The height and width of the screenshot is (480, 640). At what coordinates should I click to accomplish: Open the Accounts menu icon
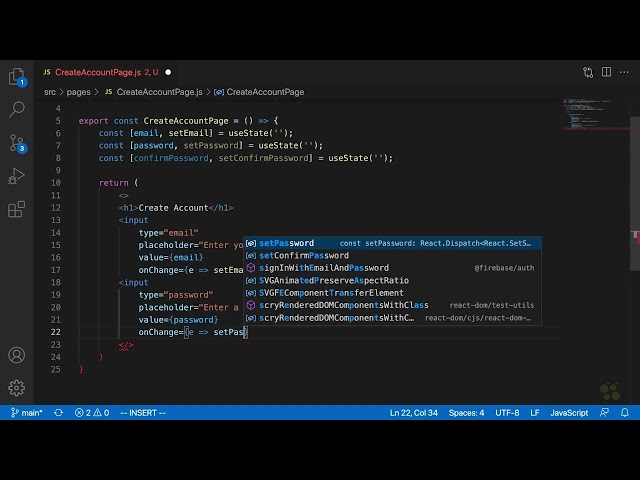17,355
